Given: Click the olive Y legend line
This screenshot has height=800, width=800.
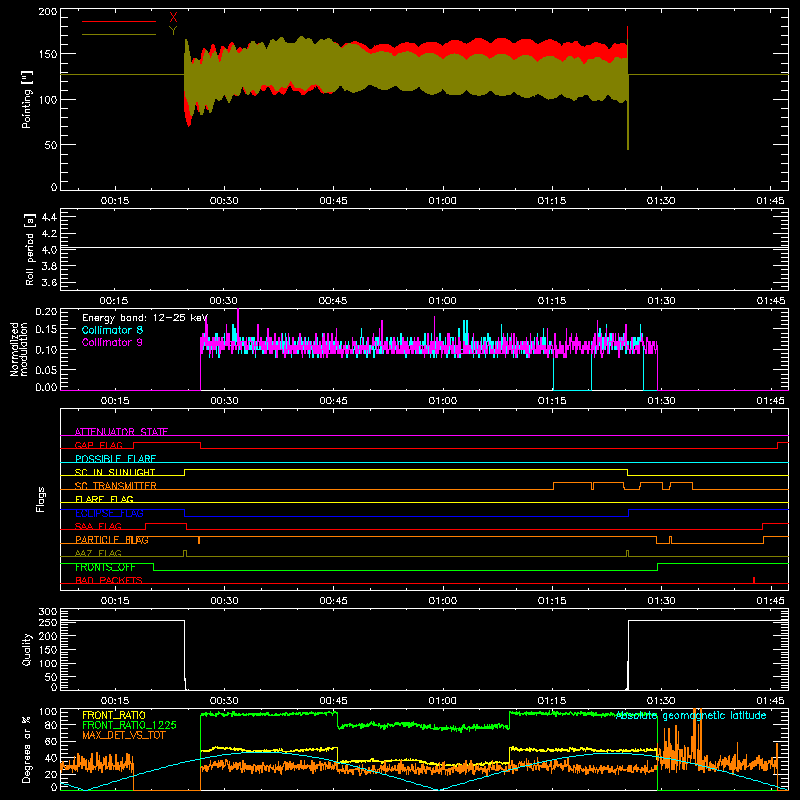Looking at the screenshot, I should click(x=119, y=35).
